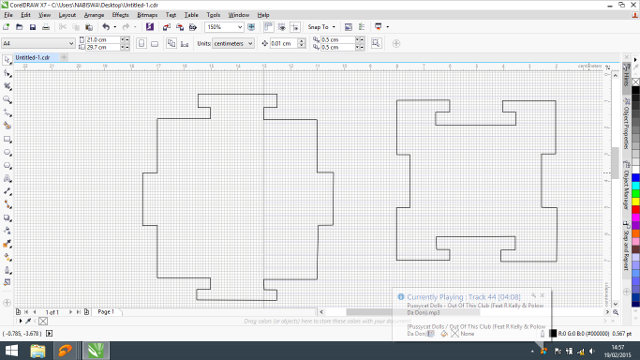Click the Undo arrow icon
The height and width of the screenshot is (360, 640).
(x=106, y=27)
